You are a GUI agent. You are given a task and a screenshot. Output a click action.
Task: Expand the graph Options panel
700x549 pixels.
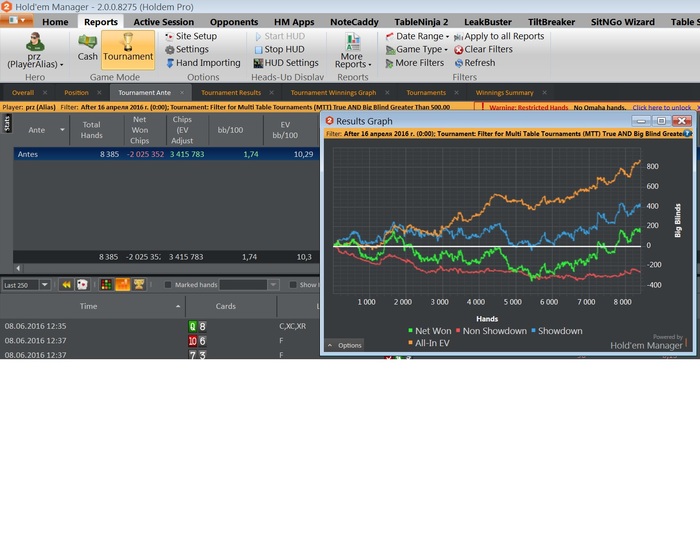pos(344,345)
